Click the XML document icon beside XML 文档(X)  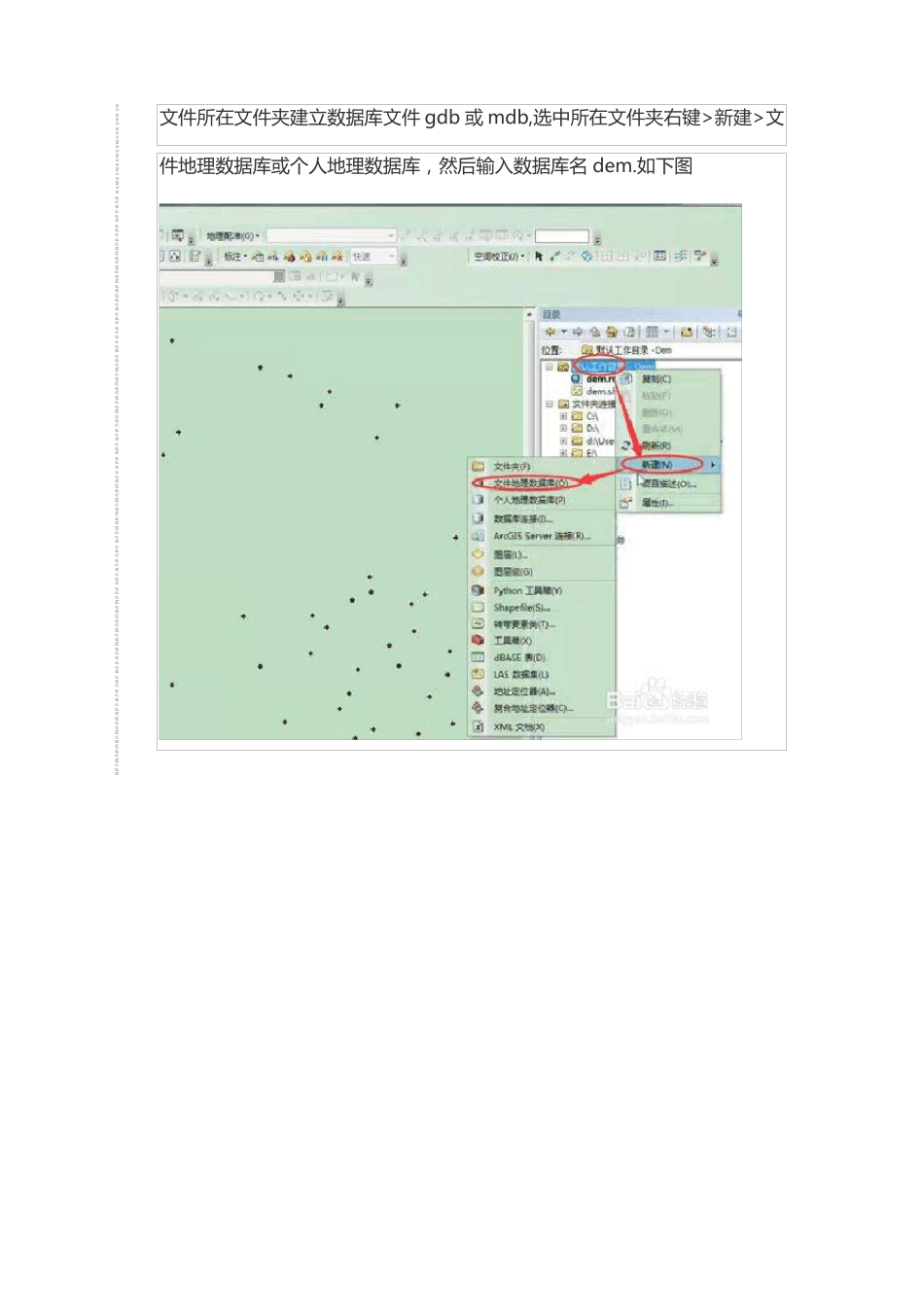478,726
